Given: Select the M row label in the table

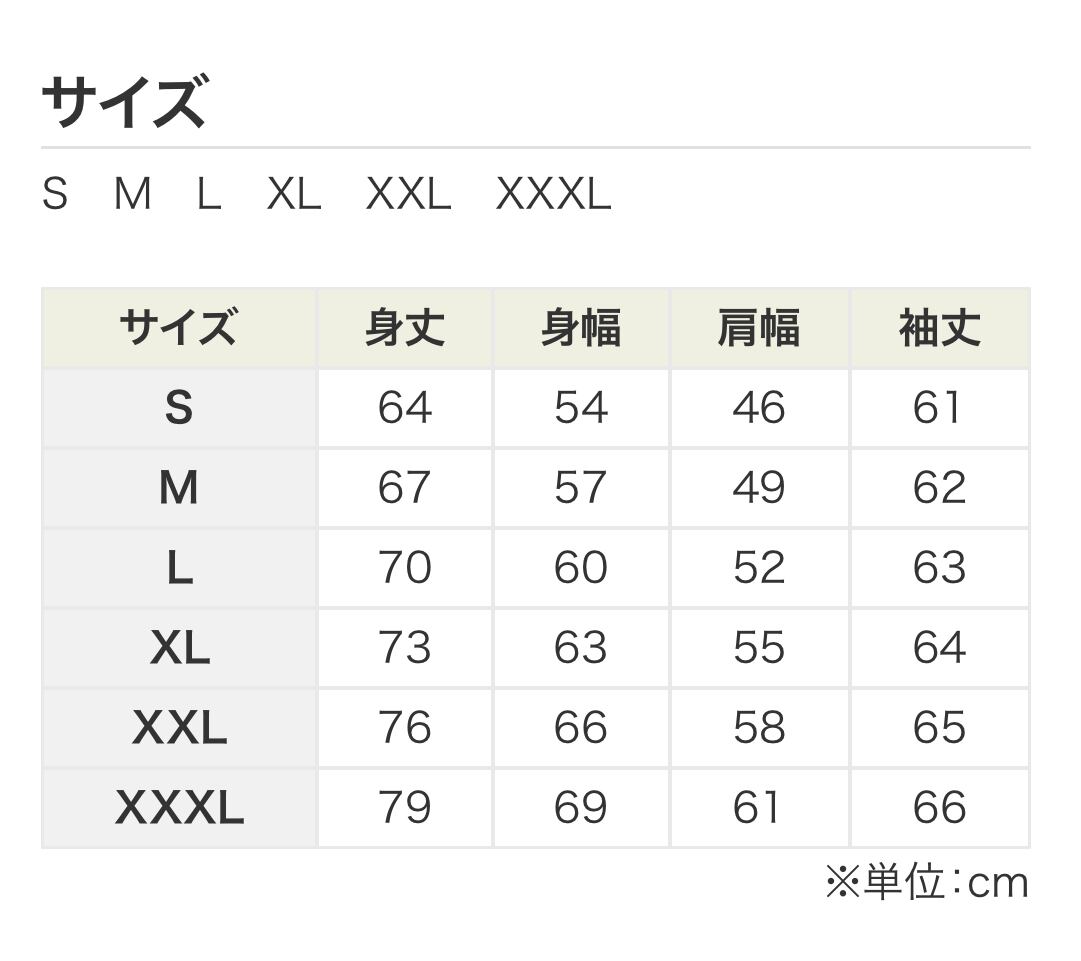Looking at the screenshot, I should pos(179,488).
